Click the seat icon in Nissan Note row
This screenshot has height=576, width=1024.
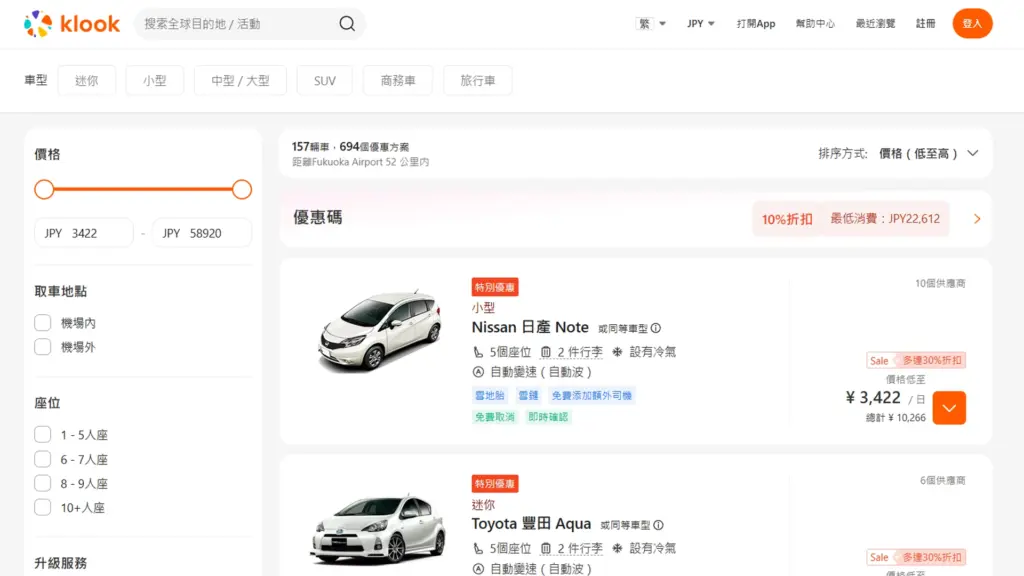[x=478, y=352]
